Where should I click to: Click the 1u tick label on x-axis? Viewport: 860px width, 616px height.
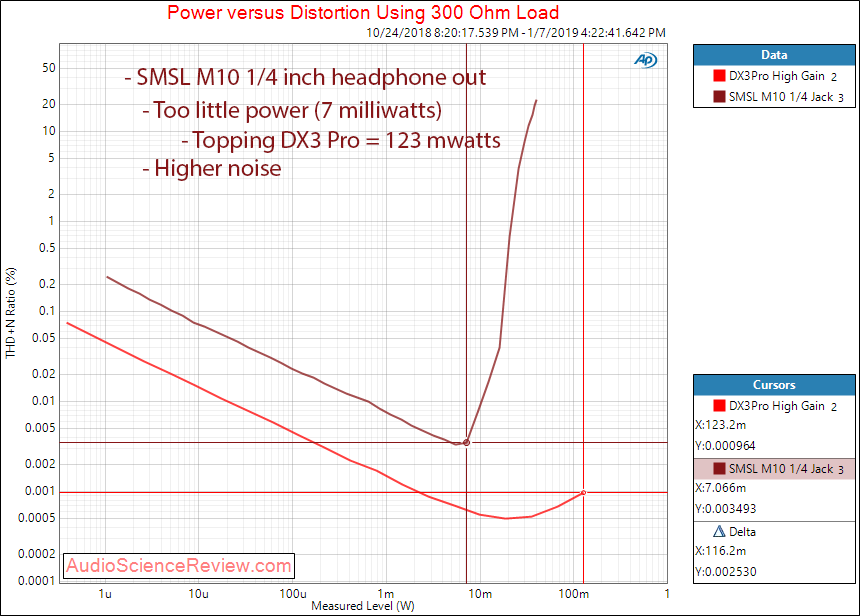[x=105, y=594]
